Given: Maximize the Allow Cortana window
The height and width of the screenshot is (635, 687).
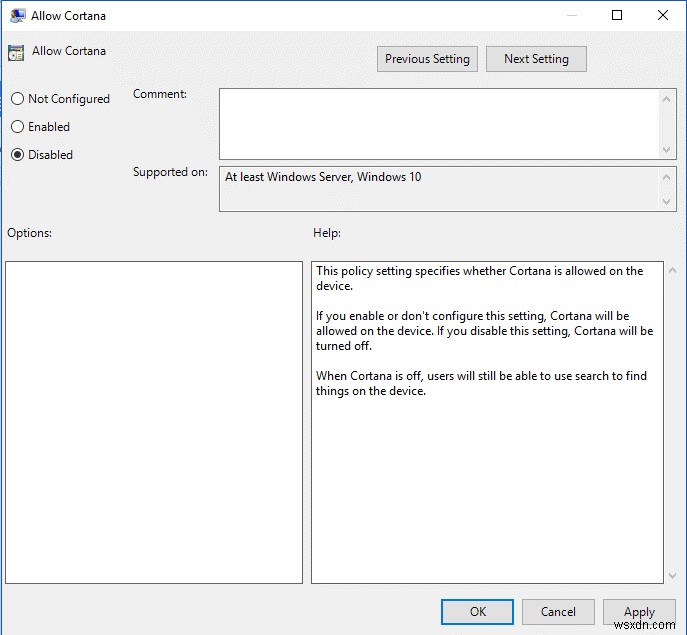Looking at the screenshot, I should [617, 15].
